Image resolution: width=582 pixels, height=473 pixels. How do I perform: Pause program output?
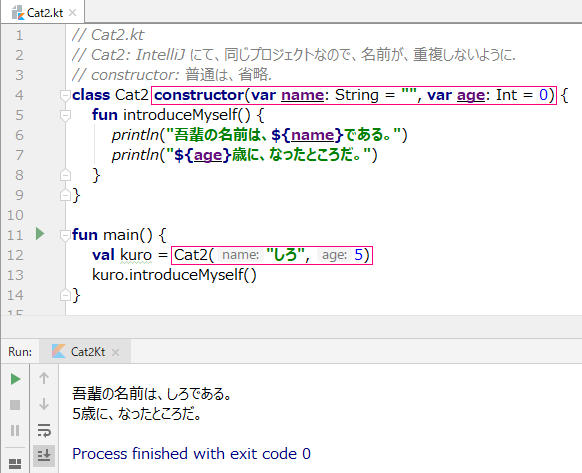click(x=15, y=430)
